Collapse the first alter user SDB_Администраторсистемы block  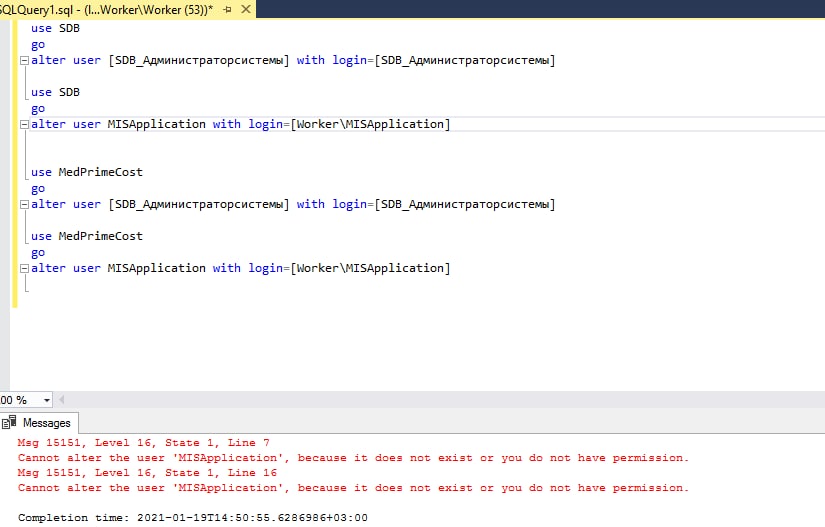click(24, 60)
